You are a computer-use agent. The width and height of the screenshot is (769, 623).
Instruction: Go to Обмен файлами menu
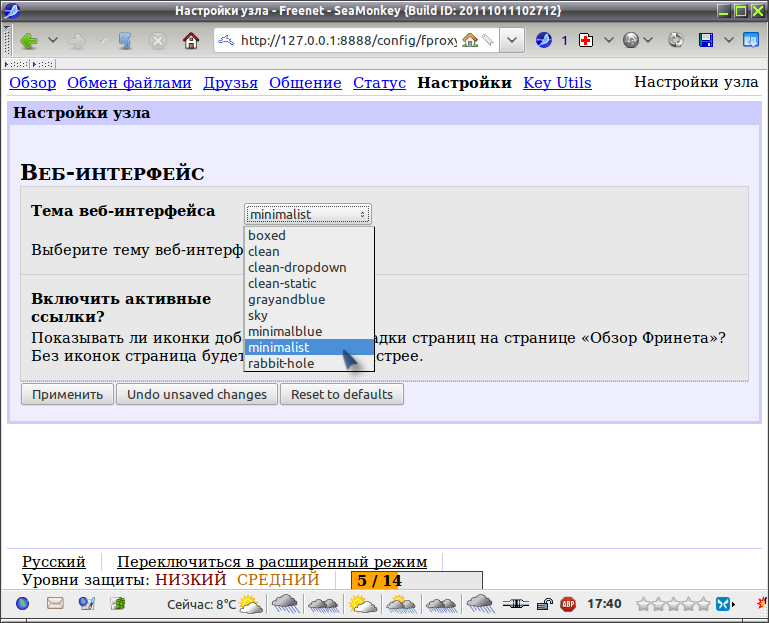(x=129, y=83)
